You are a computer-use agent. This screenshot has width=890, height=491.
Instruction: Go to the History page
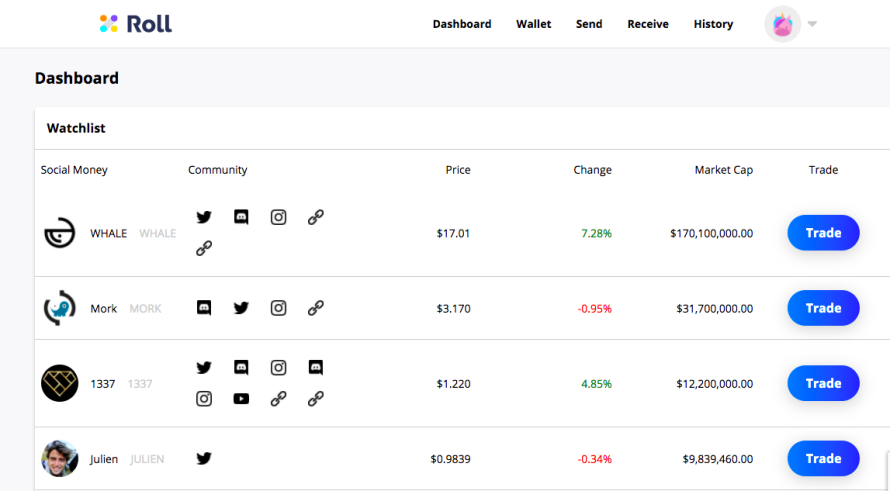point(713,24)
